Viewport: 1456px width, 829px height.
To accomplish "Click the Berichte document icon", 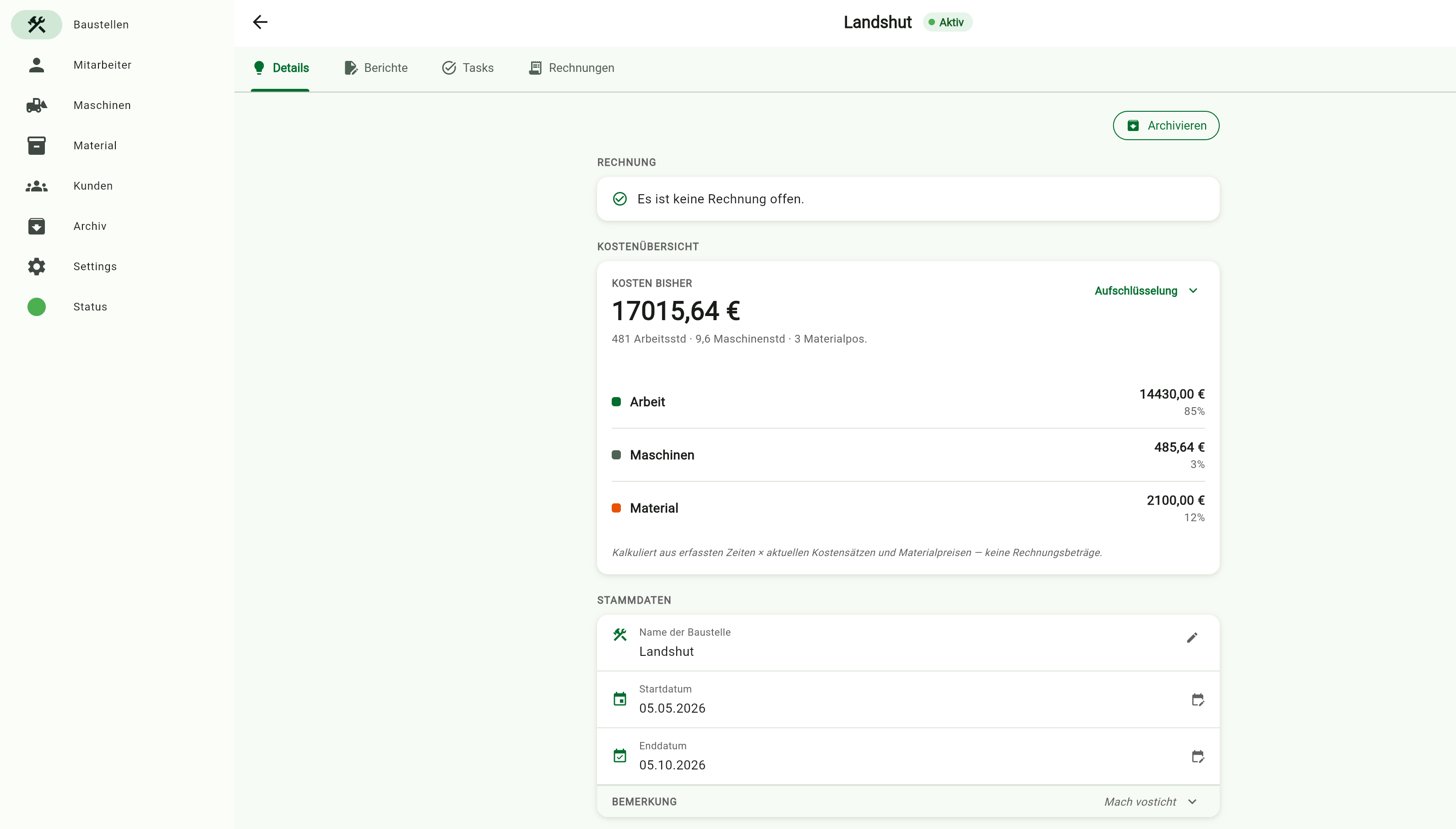I will click(351, 68).
